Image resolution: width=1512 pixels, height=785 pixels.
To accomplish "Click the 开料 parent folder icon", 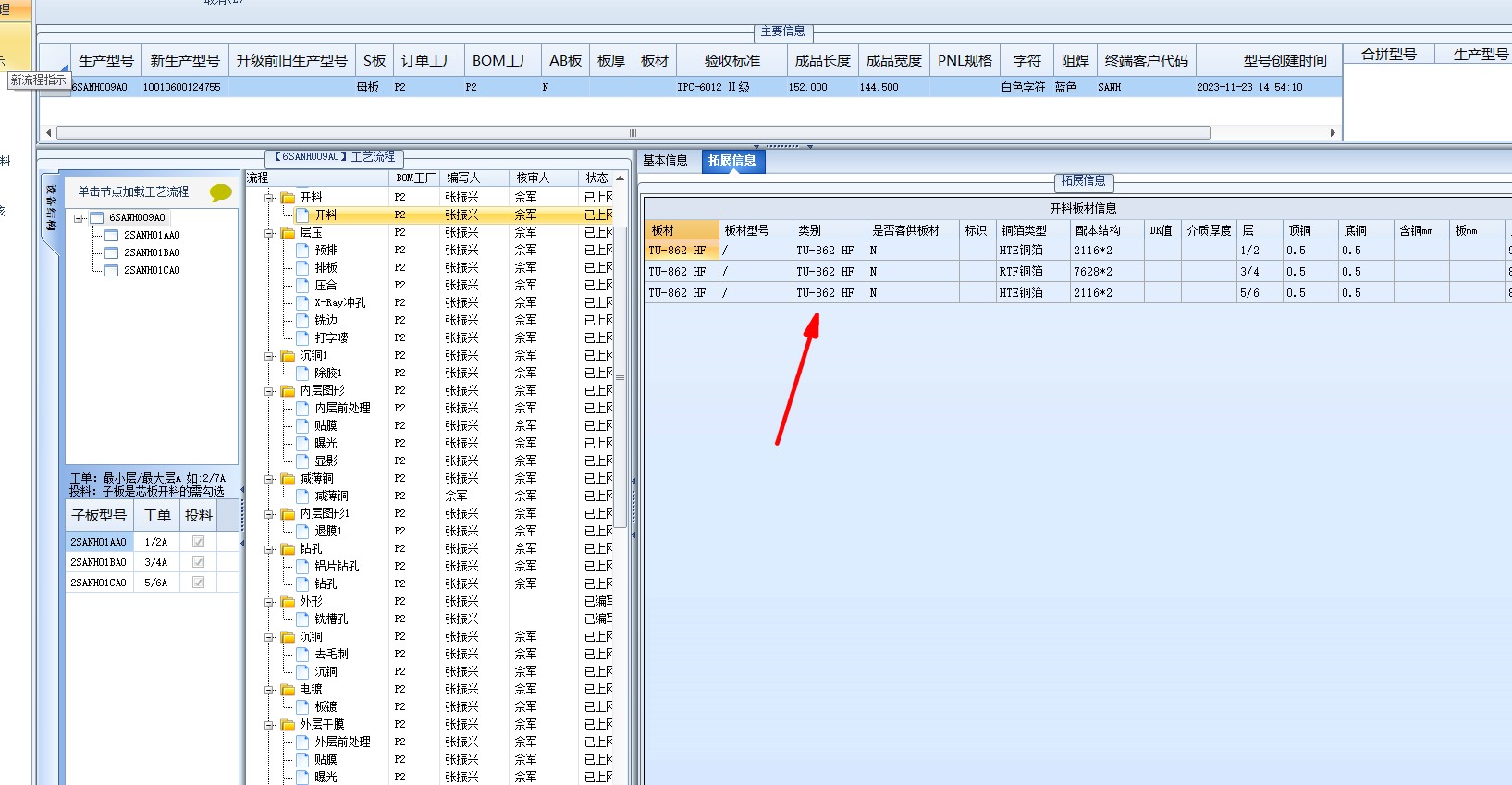I will pyautogui.click(x=288, y=198).
